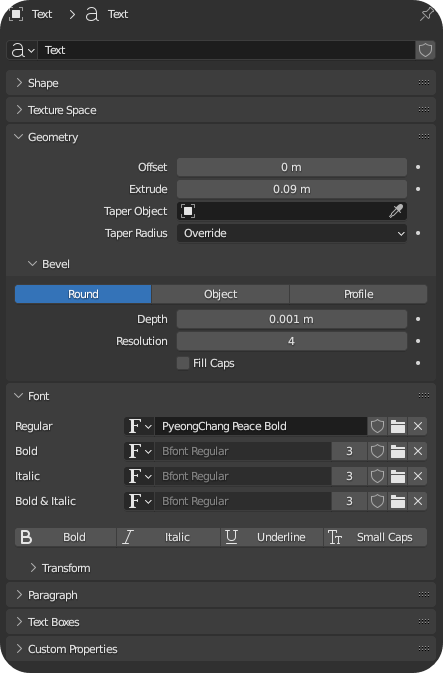
Task: Click the object icon in Taper Object field
Action: 188,211
